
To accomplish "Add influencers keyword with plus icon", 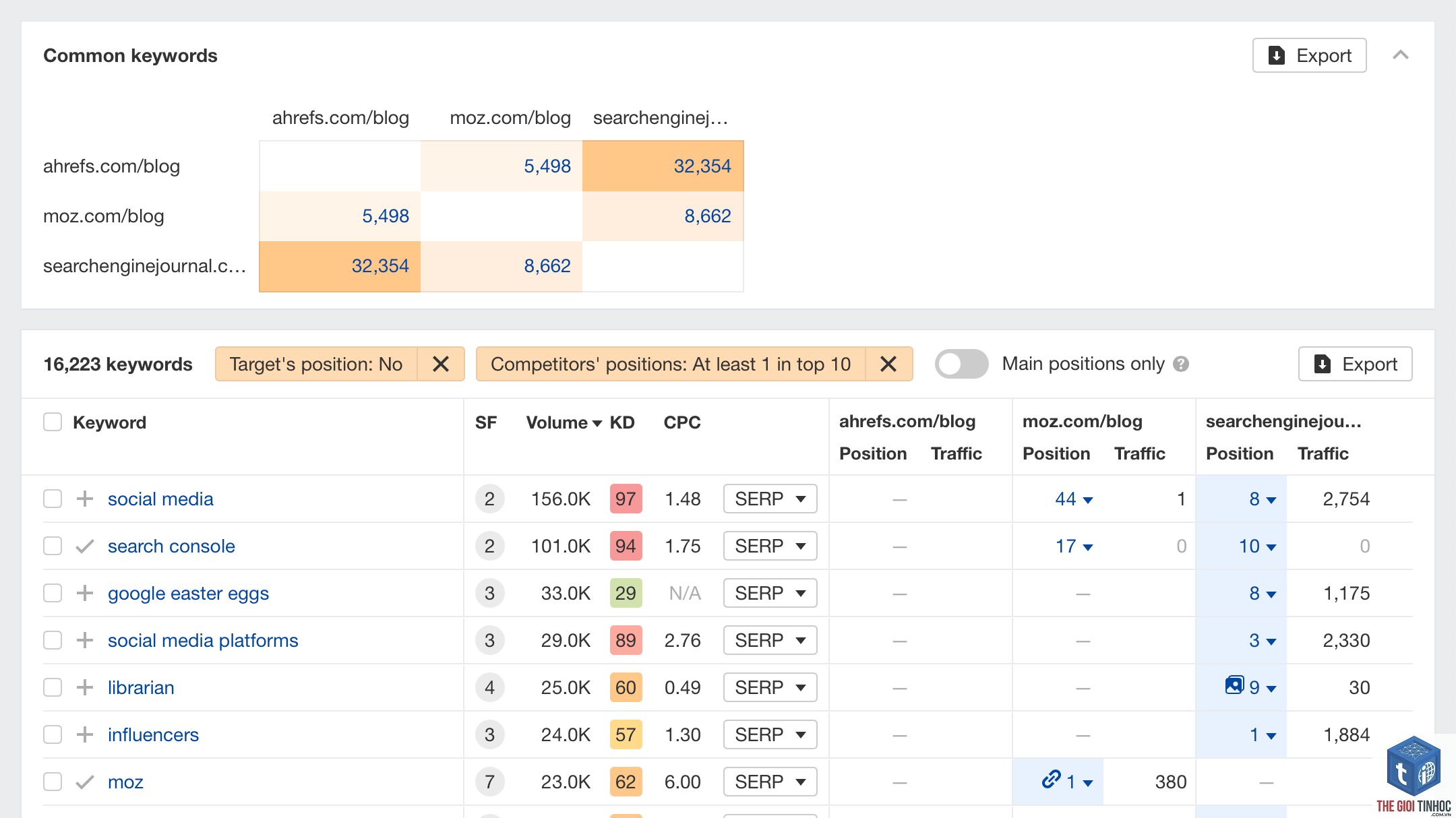I will (84, 734).
